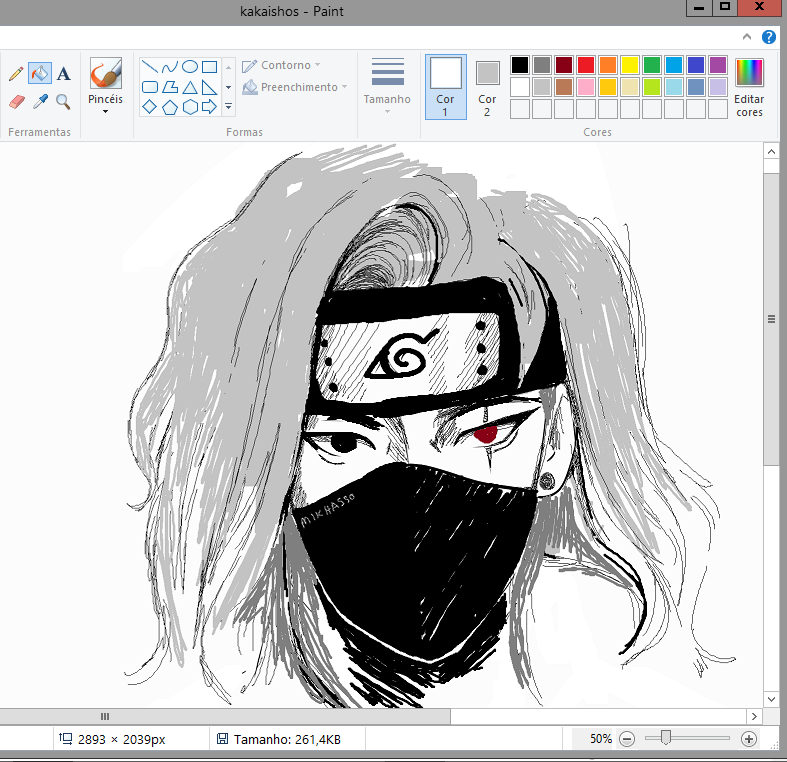Select the Right arrow shape
The image size is (787, 762).
click(209, 106)
